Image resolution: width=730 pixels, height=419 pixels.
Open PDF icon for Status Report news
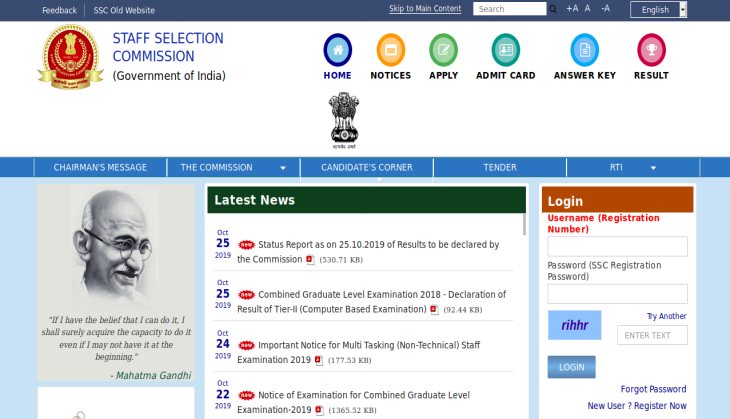click(310, 260)
